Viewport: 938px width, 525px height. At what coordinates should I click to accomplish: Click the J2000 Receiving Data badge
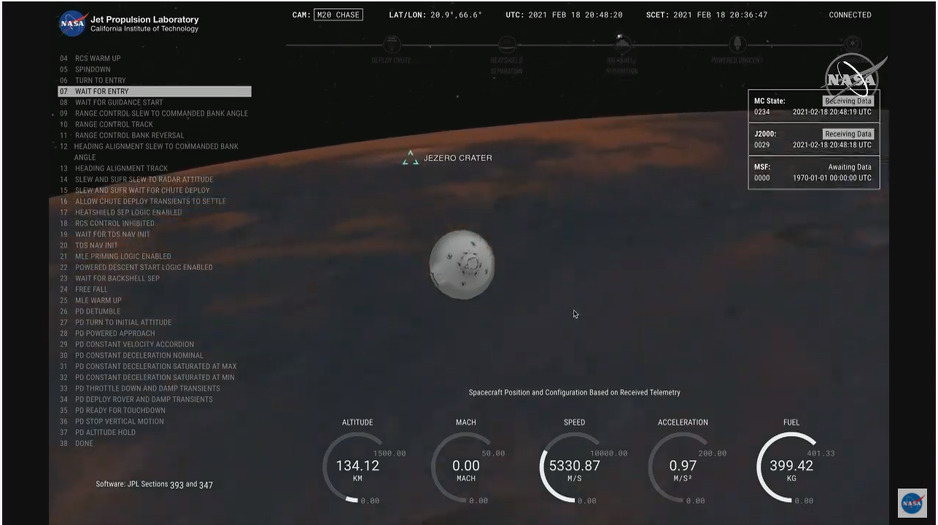click(847, 134)
